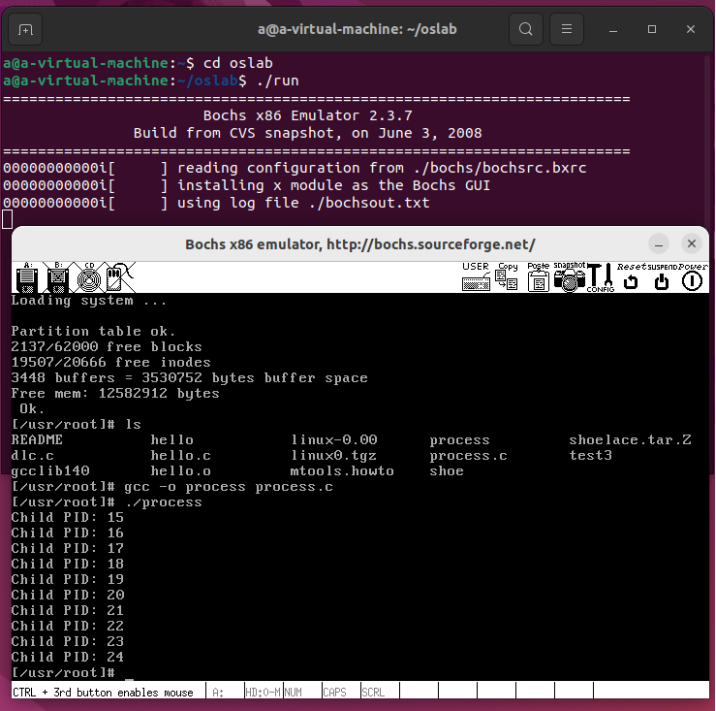This screenshot has height=711, width=716.
Task: Click 'test3' in the file listing
Action: click(590, 456)
